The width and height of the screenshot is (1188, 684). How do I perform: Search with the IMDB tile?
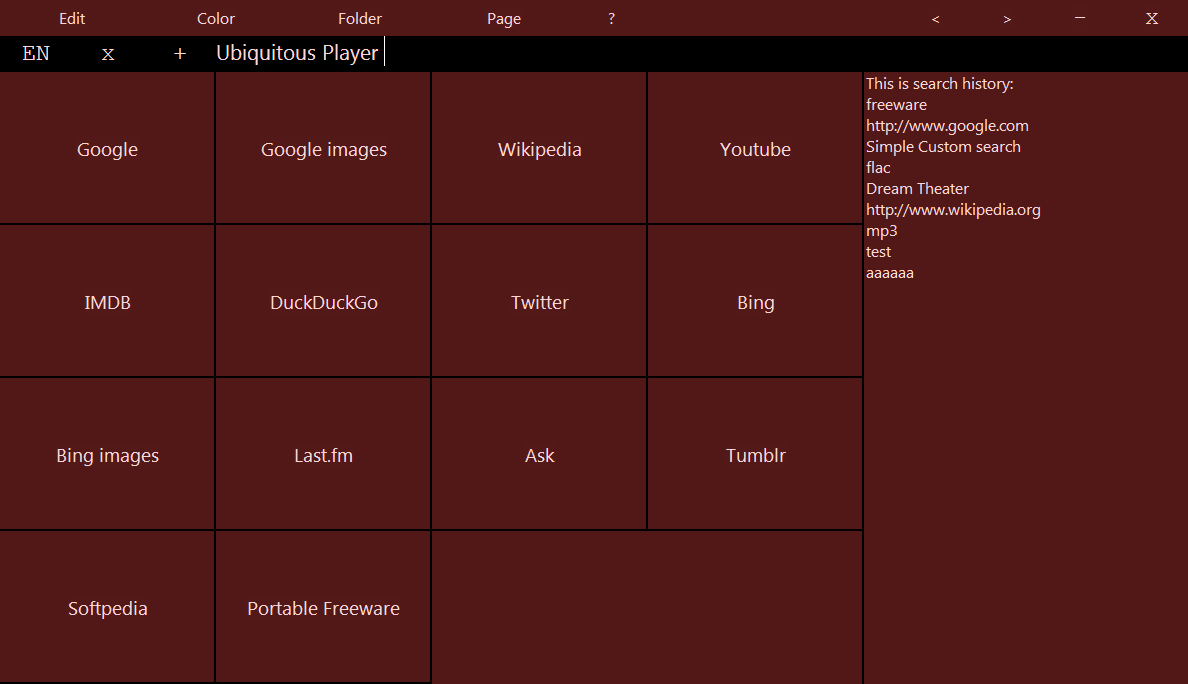point(108,301)
